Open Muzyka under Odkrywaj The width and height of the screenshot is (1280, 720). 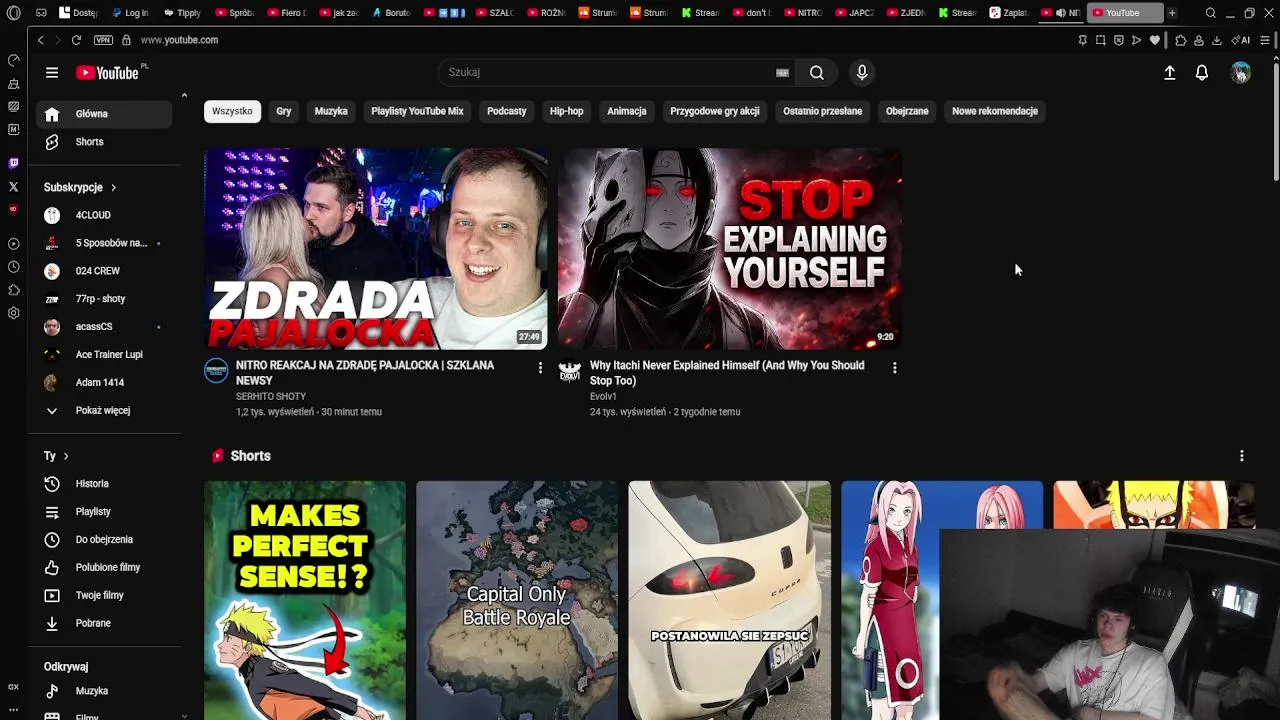pyautogui.click(x=104, y=691)
